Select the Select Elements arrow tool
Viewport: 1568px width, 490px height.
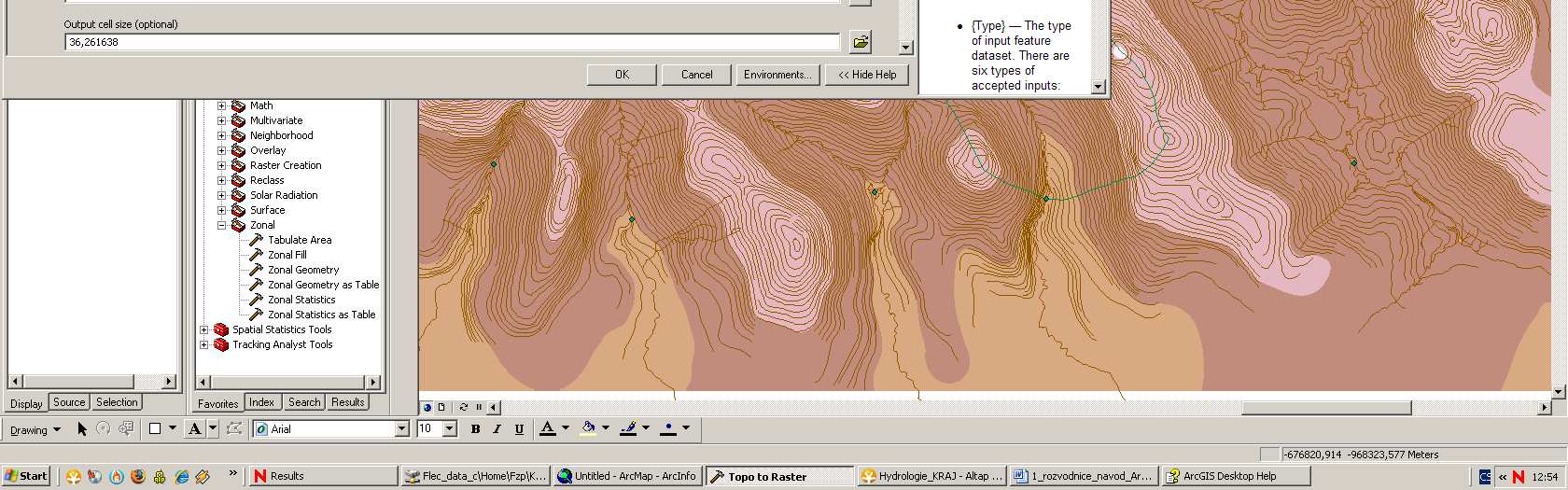[82, 428]
